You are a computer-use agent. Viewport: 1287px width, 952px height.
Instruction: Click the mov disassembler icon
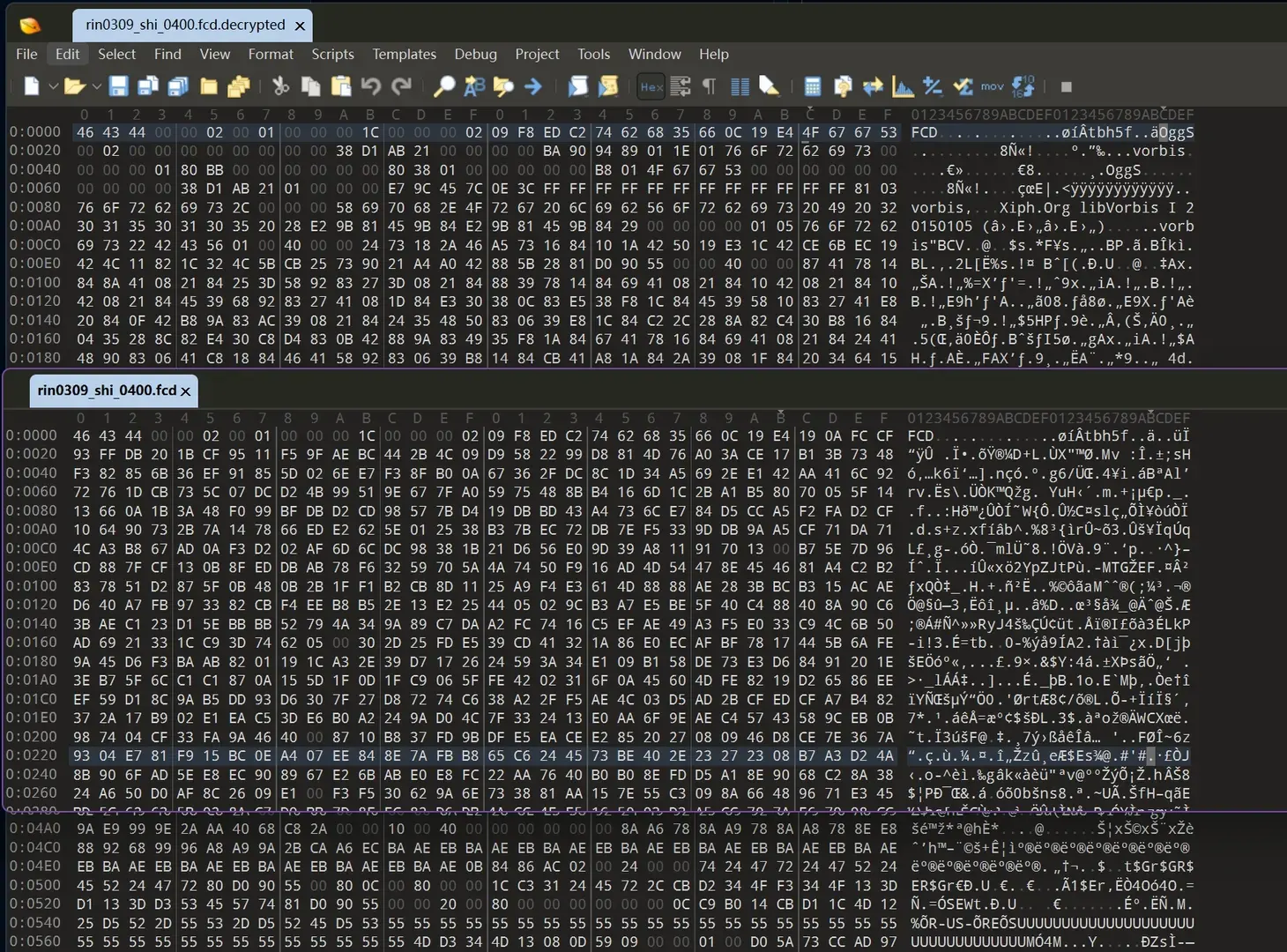click(993, 86)
